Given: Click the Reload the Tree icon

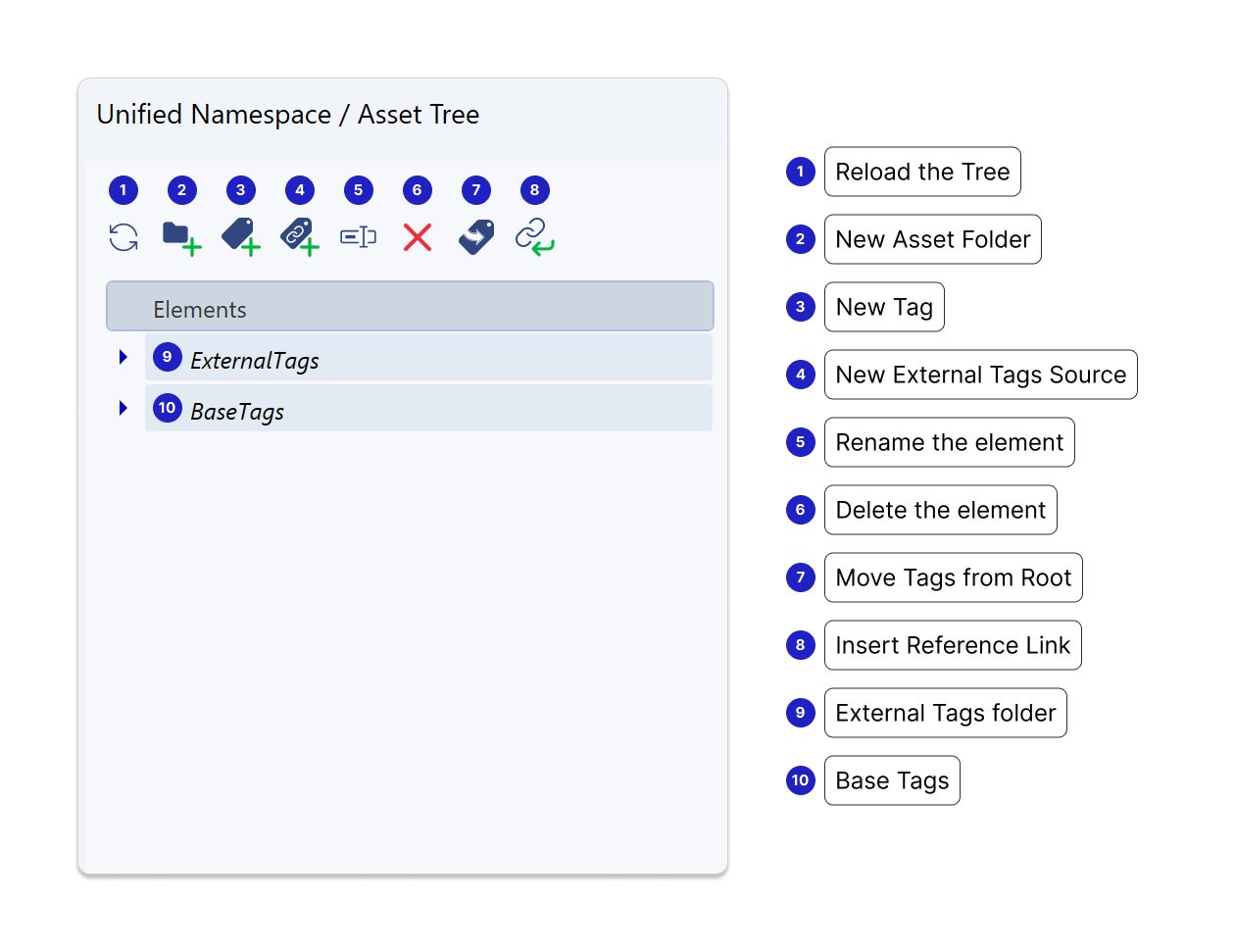Looking at the screenshot, I should [x=123, y=237].
